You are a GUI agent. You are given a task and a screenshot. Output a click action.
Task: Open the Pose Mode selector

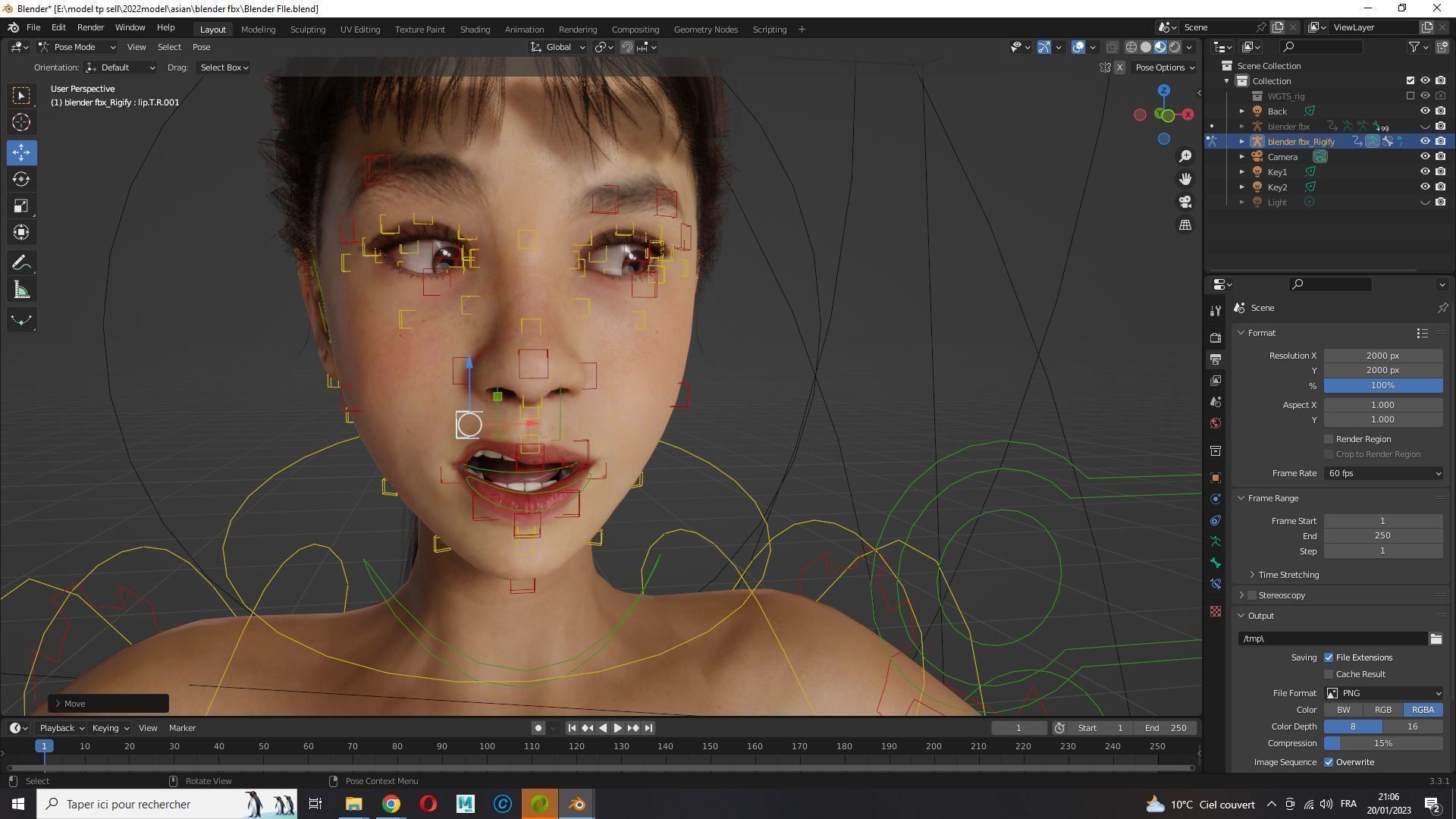pos(76,47)
